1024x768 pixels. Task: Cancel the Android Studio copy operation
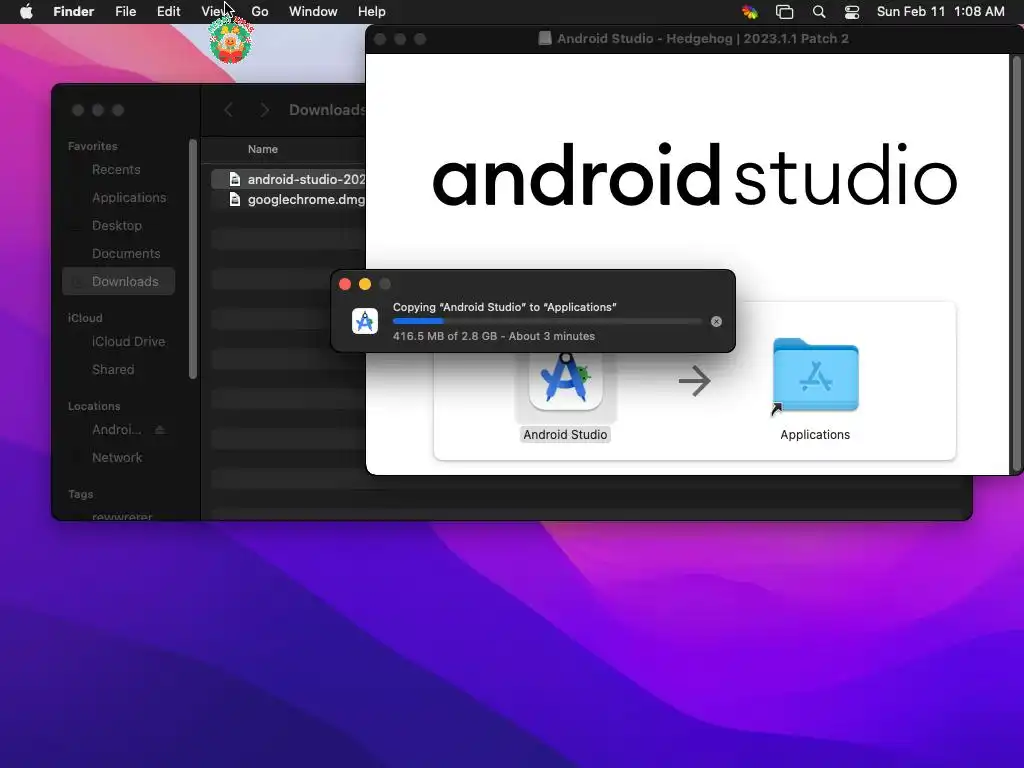pos(716,321)
